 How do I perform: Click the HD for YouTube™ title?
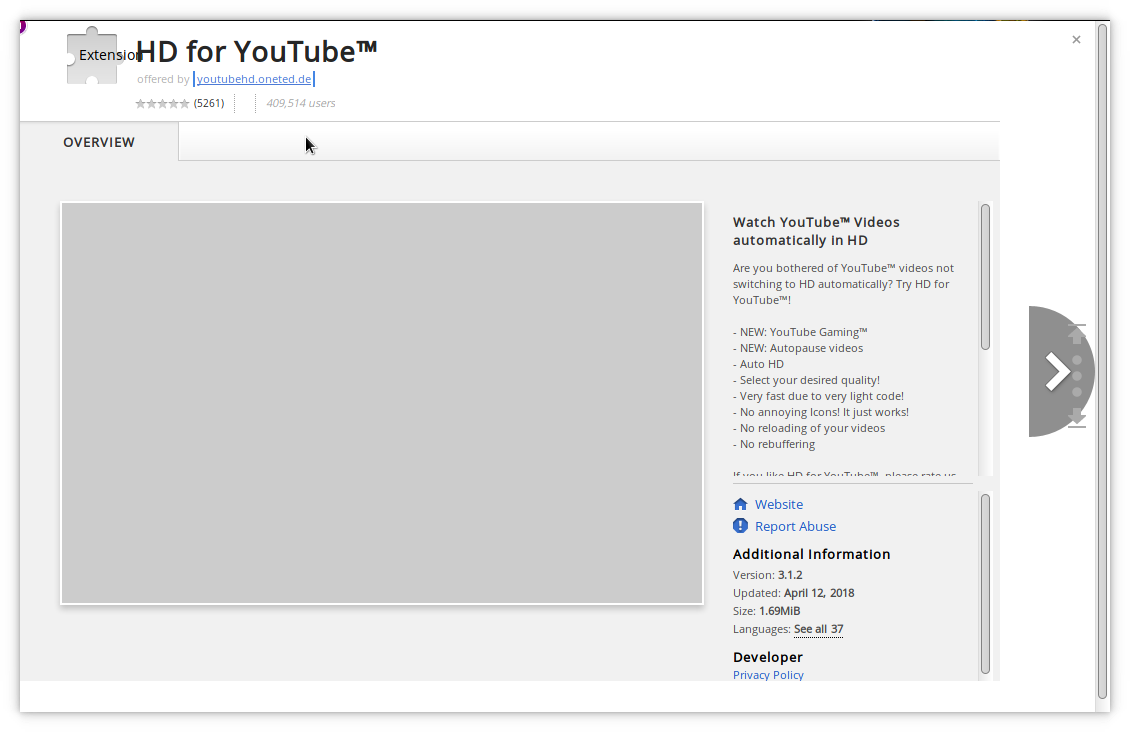[257, 52]
